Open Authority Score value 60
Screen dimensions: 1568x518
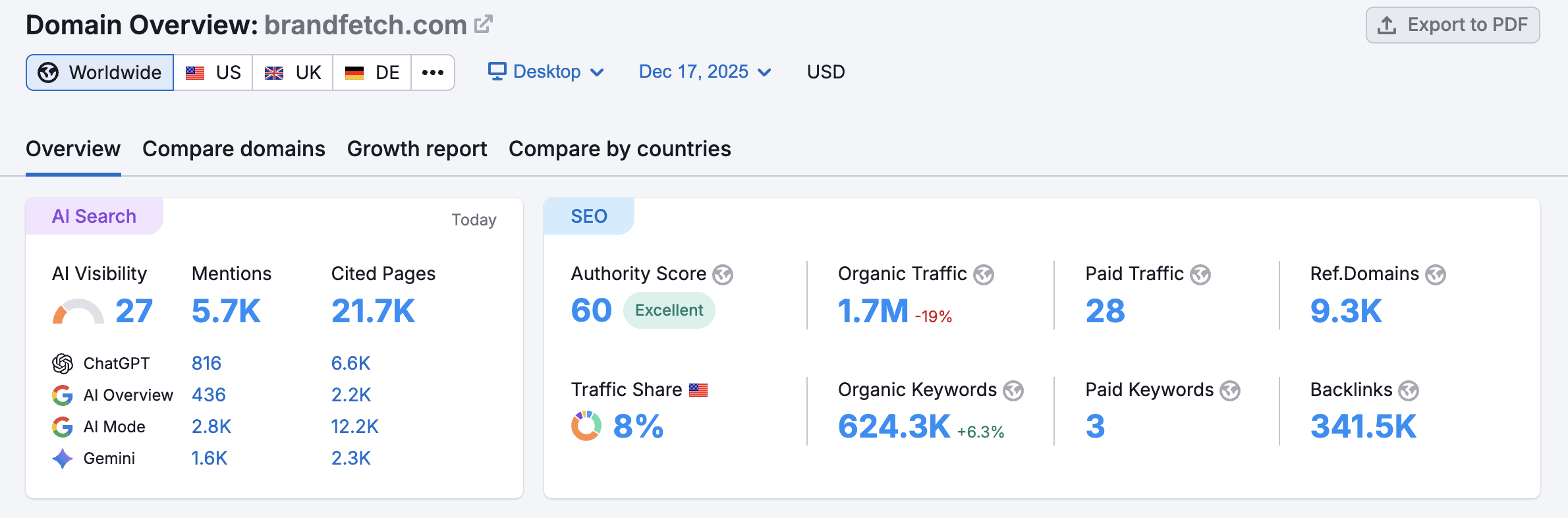pos(592,310)
